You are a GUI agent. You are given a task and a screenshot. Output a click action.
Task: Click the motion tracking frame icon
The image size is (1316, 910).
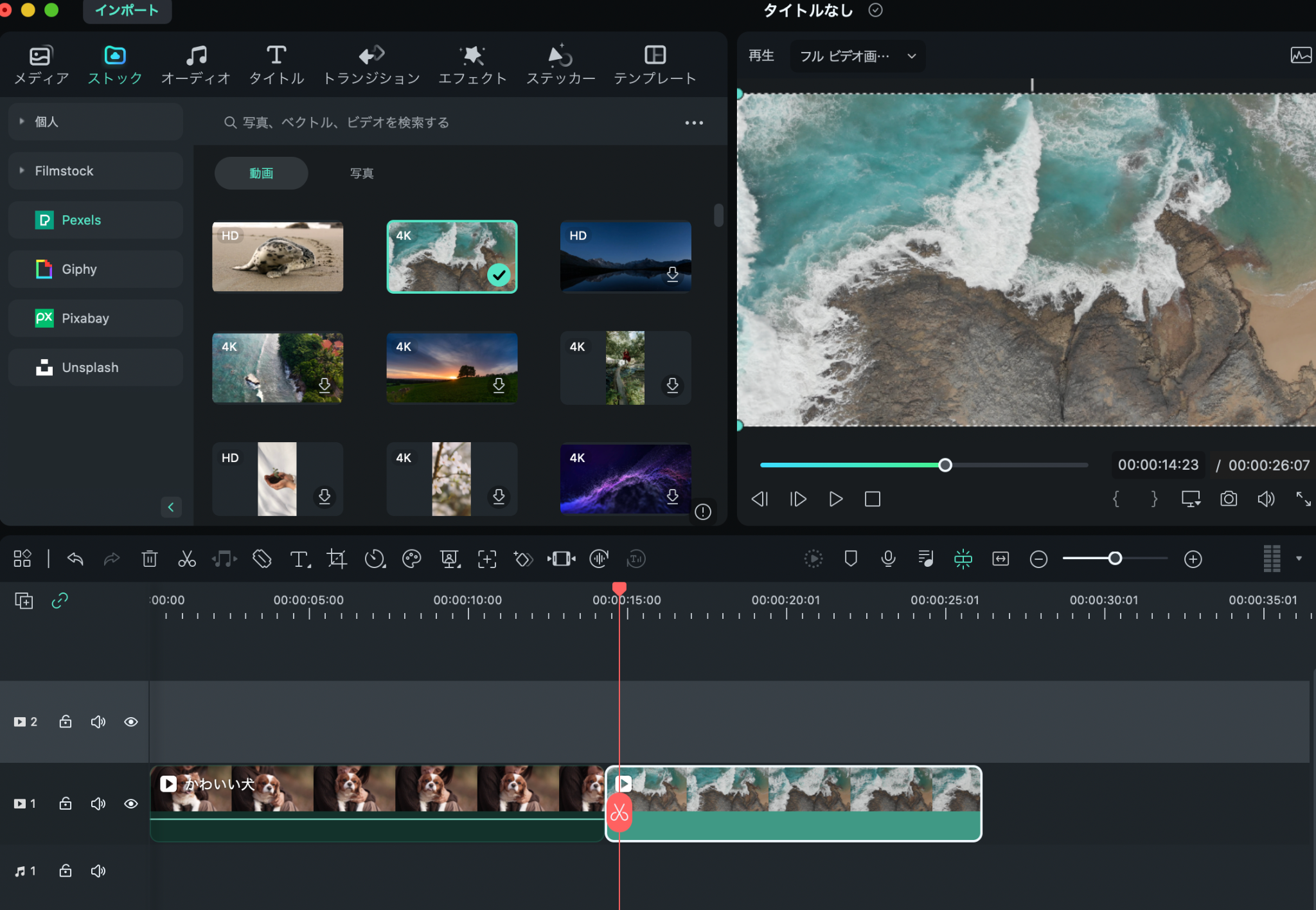tap(487, 558)
